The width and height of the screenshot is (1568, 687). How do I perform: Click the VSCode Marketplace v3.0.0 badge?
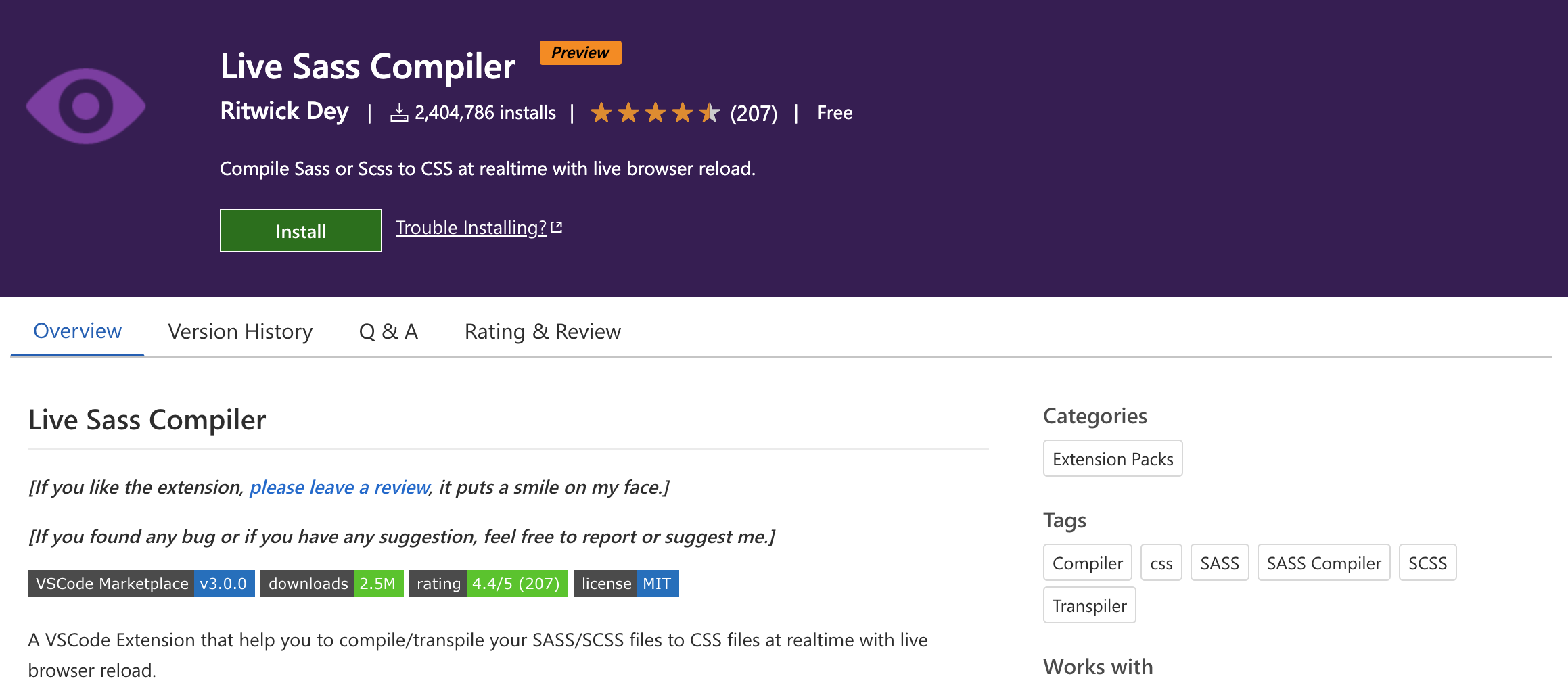(x=141, y=584)
